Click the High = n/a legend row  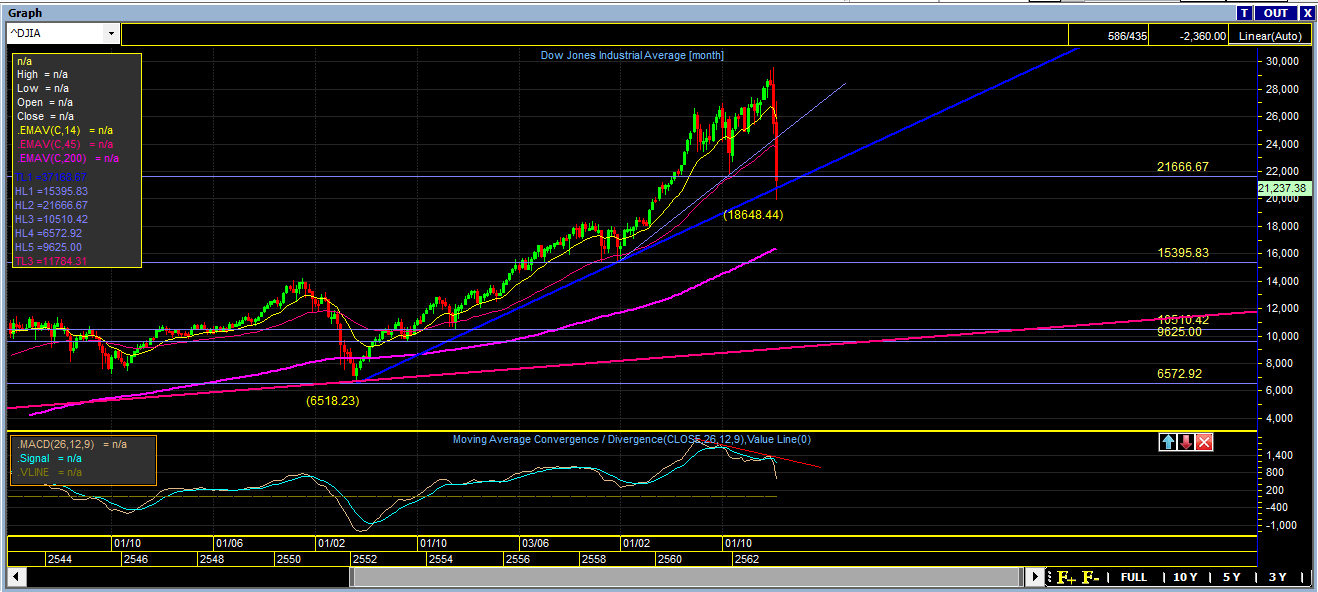(x=42, y=74)
